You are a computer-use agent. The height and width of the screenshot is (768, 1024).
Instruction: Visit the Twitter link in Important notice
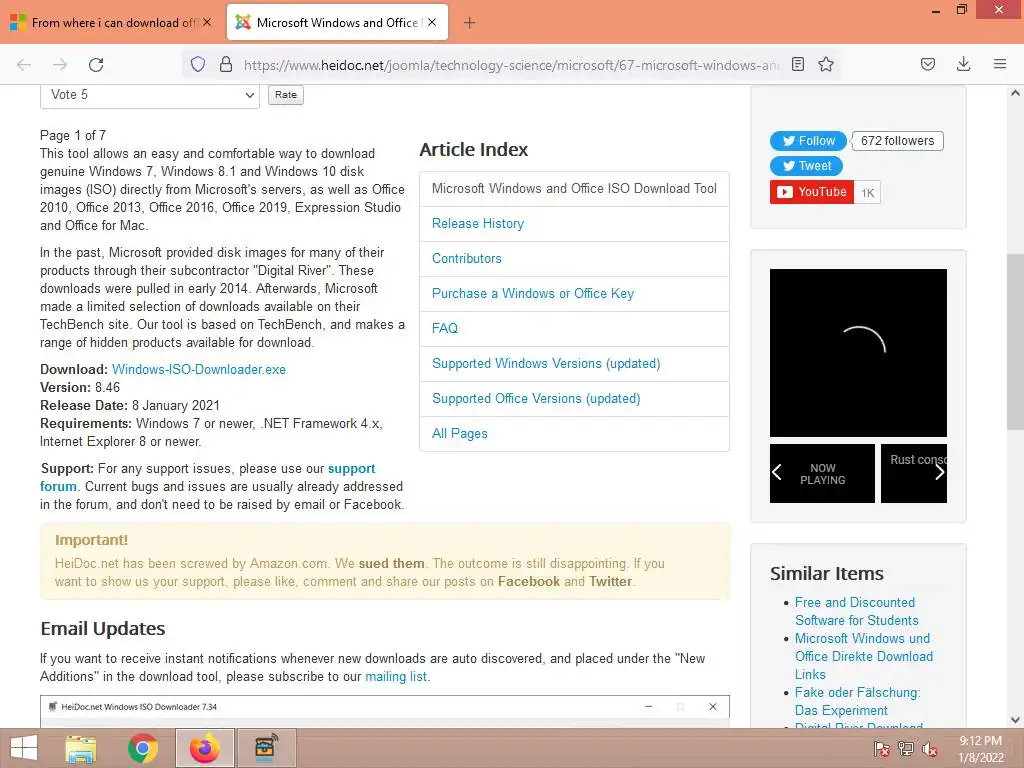tap(610, 581)
